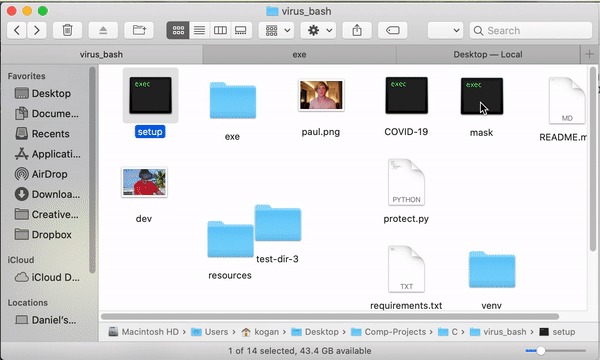
Task: Click the 'protect.py' file name label
Action: tap(406, 219)
